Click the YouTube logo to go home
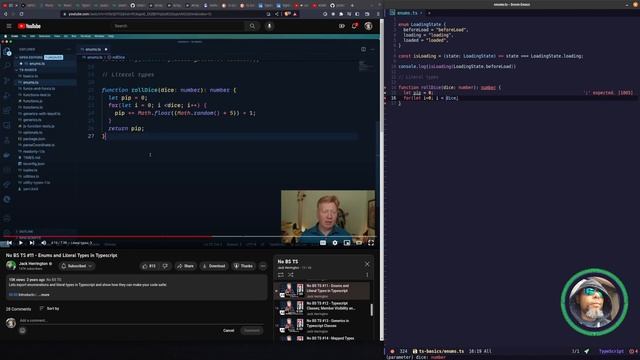The width and height of the screenshot is (640, 360). pyautogui.click(x=29, y=26)
